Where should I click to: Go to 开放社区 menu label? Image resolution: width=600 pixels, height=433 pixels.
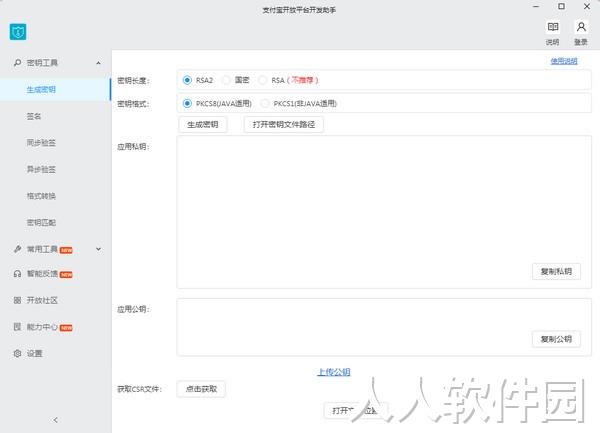[42, 300]
